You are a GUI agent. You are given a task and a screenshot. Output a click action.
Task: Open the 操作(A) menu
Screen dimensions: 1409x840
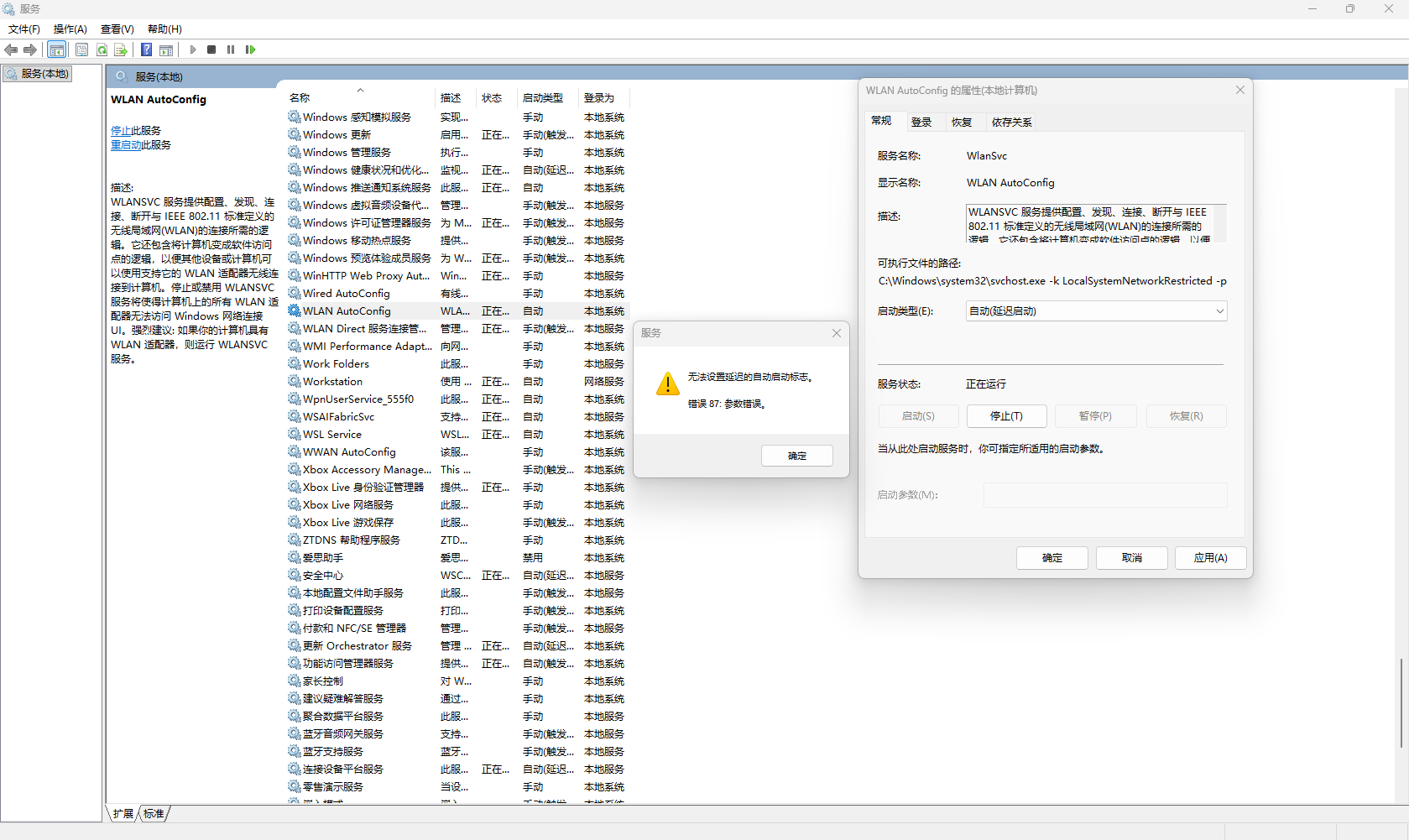(x=70, y=29)
